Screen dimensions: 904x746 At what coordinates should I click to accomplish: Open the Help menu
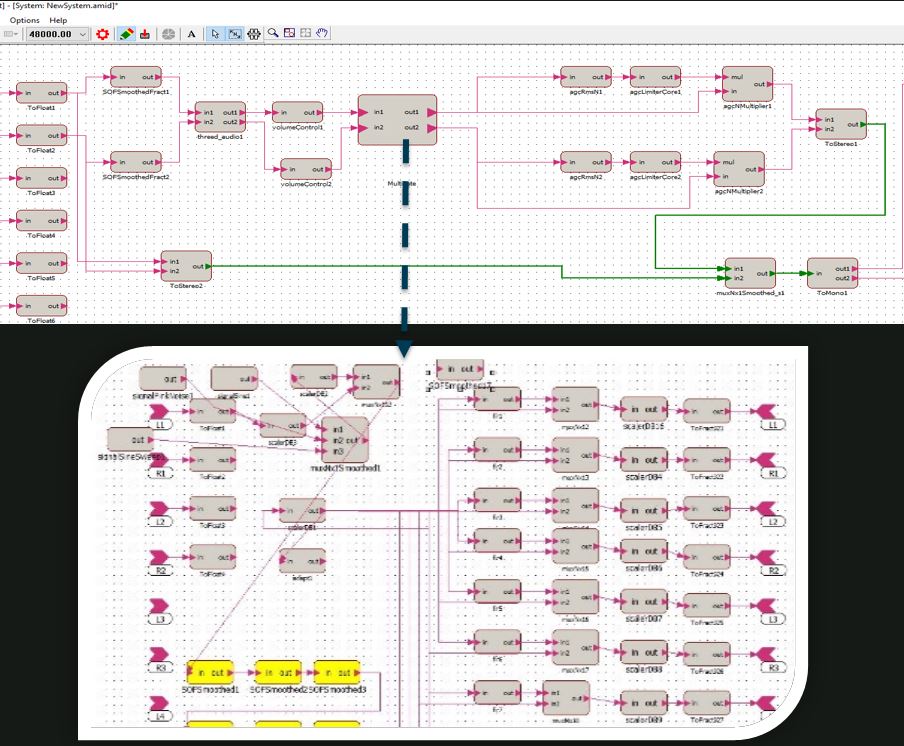tap(58, 20)
